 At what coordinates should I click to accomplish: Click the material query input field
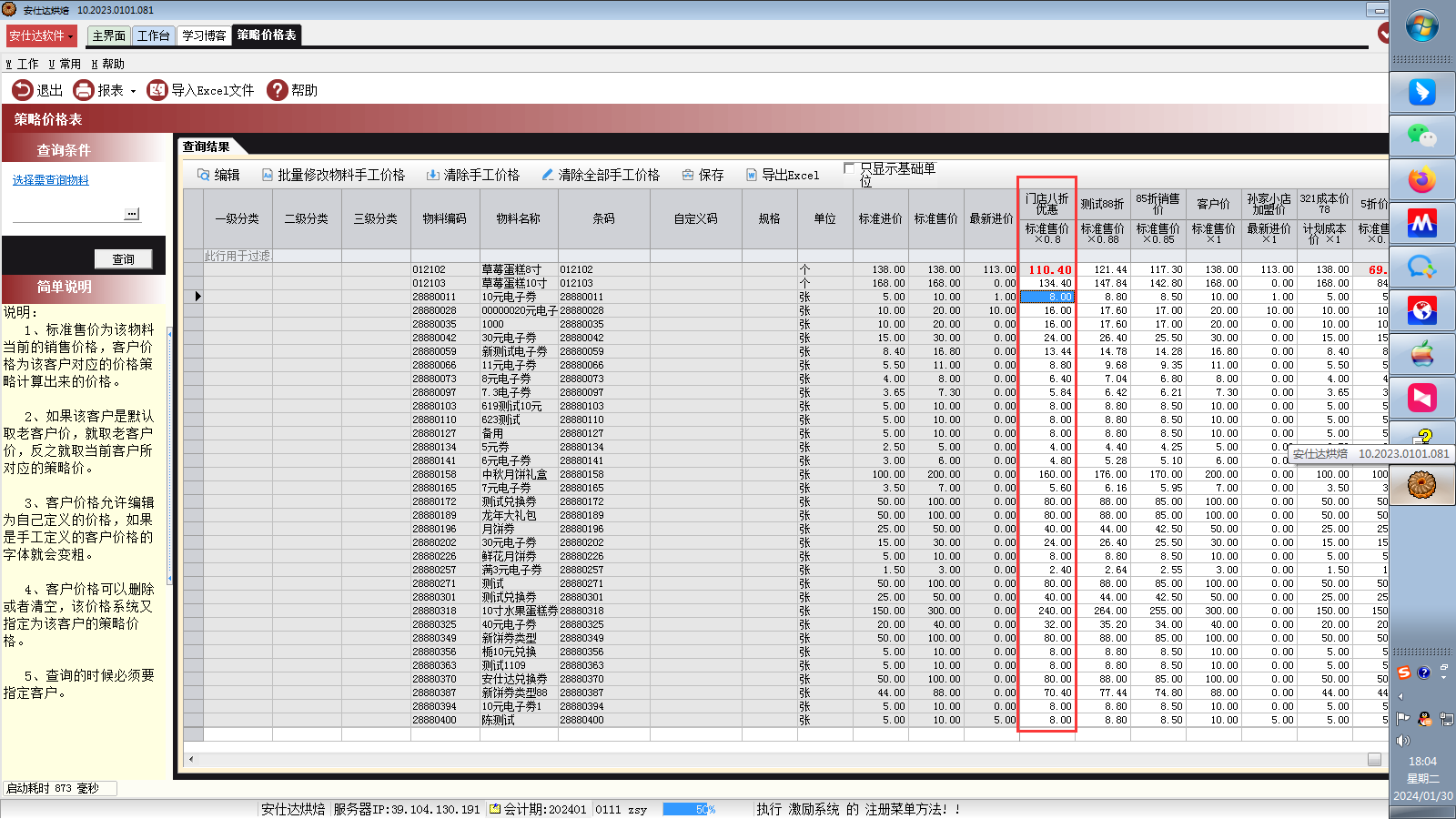pyautogui.click(x=68, y=214)
